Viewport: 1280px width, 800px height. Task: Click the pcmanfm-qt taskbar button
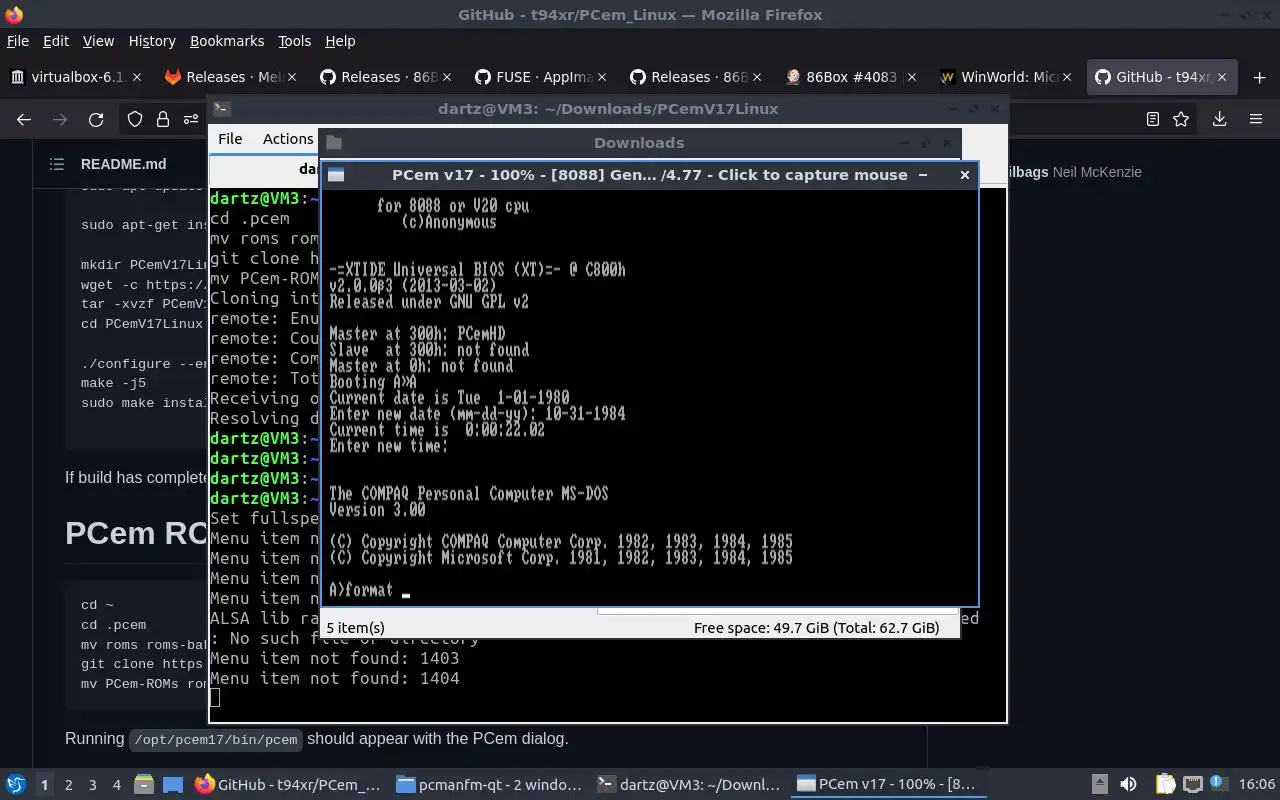pyautogui.click(x=488, y=785)
